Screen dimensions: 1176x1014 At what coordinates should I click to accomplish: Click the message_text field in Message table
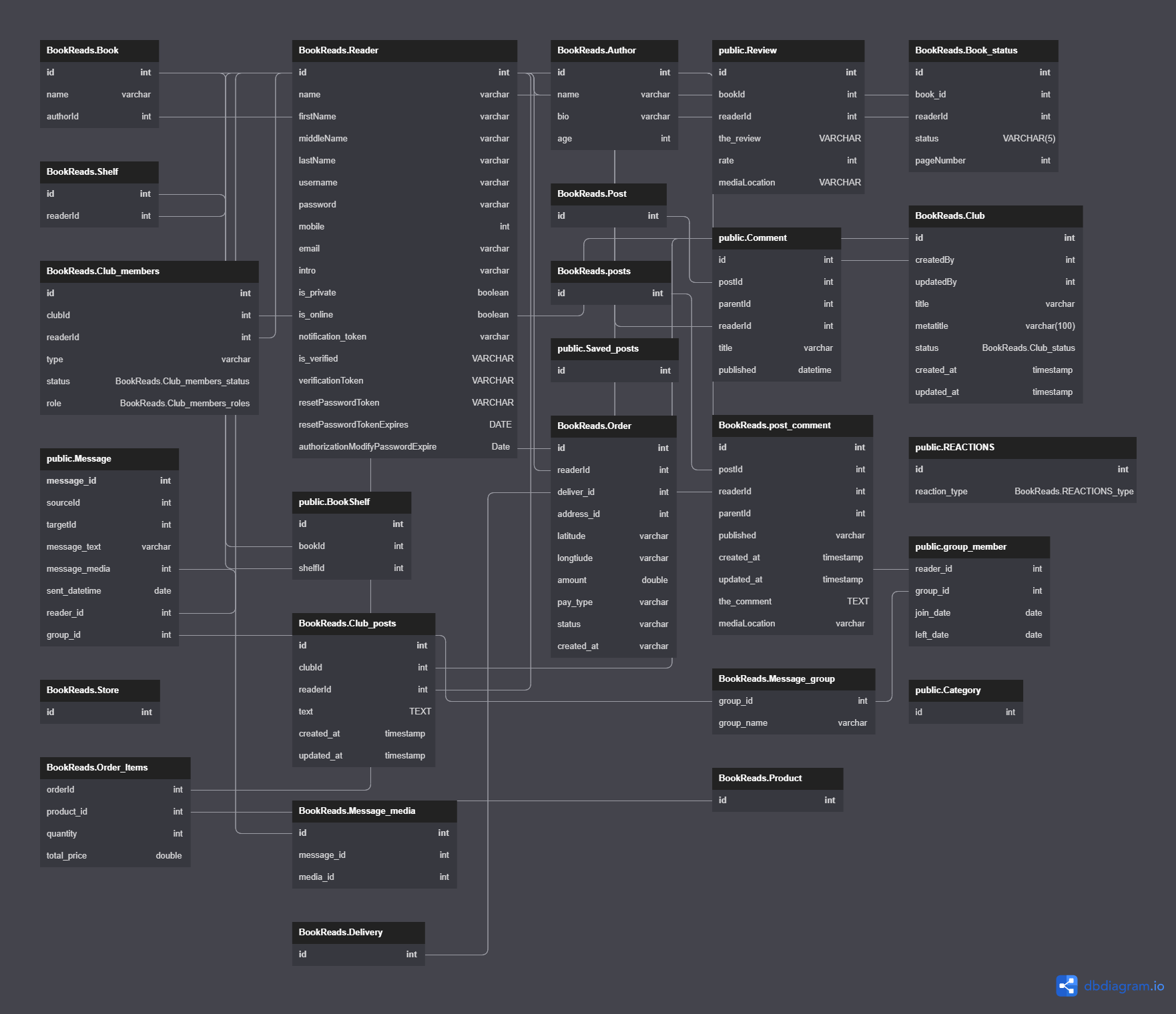(109, 547)
